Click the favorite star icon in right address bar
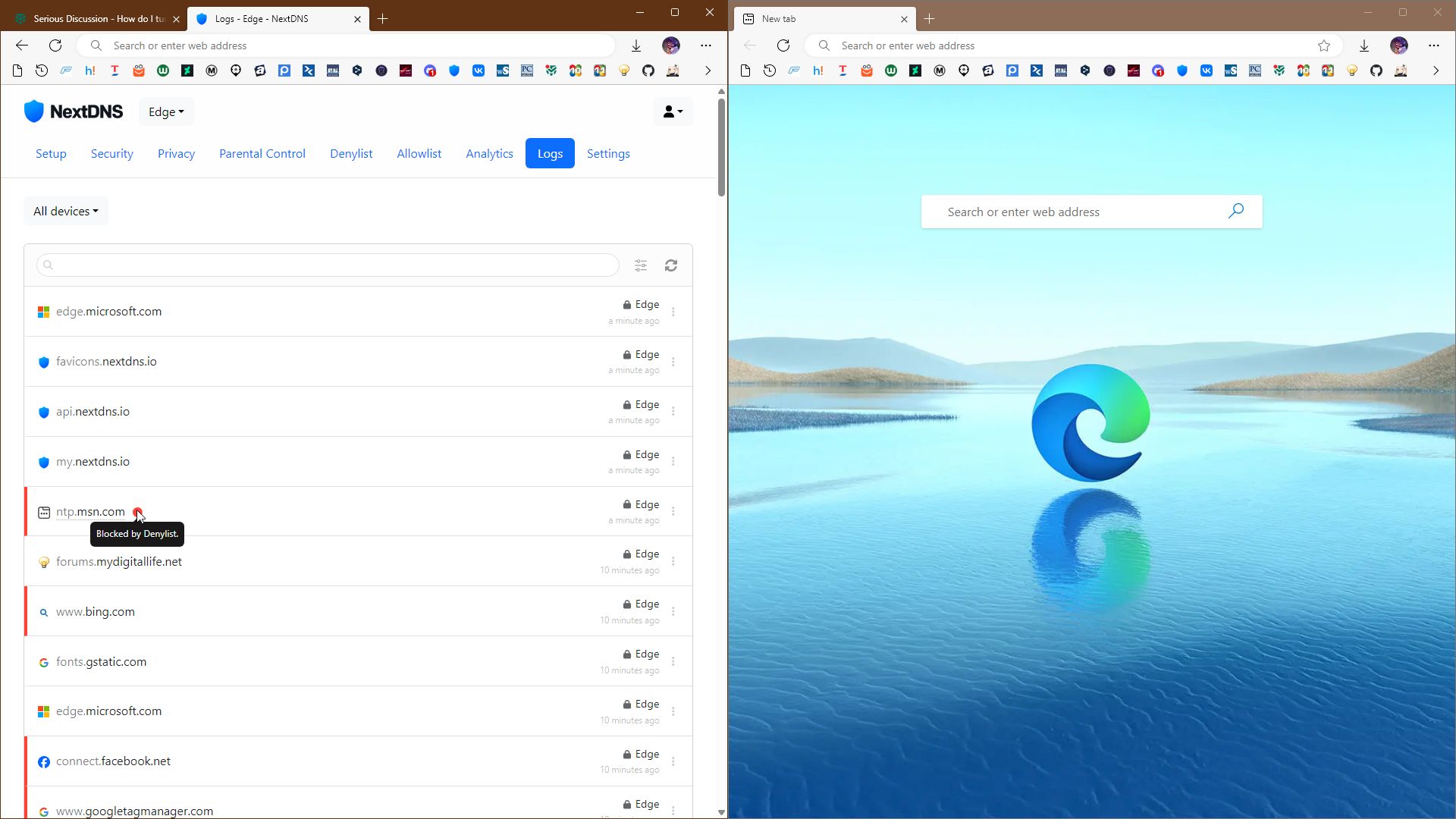The image size is (1456, 819). pos(1324,45)
